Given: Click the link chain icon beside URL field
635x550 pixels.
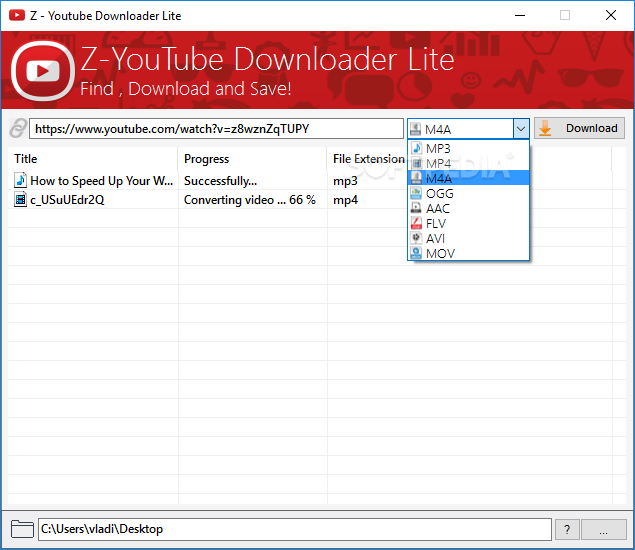Looking at the screenshot, I should pyautogui.click(x=18, y=128).
